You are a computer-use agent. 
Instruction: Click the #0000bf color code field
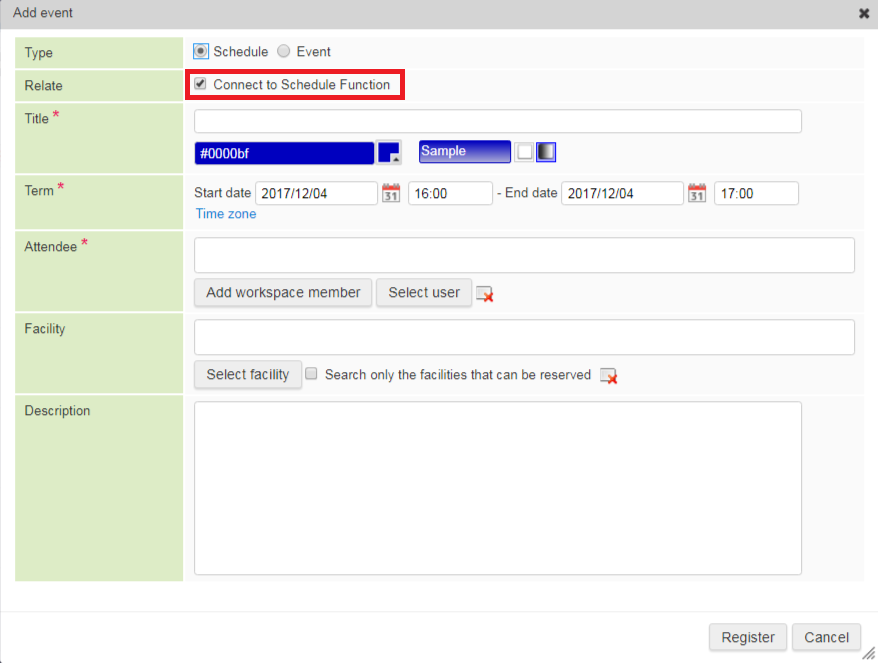284,152
